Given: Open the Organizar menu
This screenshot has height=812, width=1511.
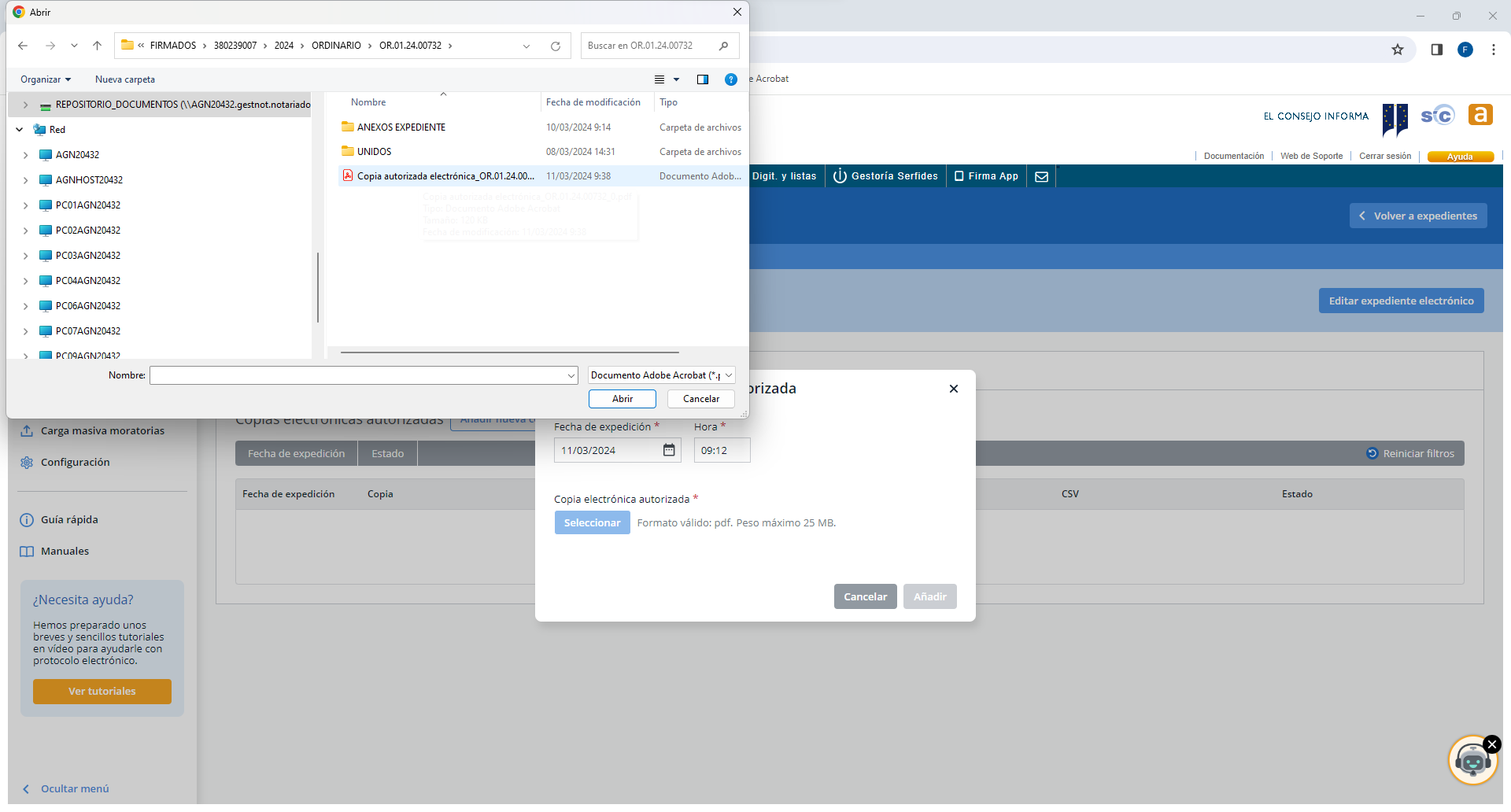Looking at the screenshot, I should click(x=45, y=79).
